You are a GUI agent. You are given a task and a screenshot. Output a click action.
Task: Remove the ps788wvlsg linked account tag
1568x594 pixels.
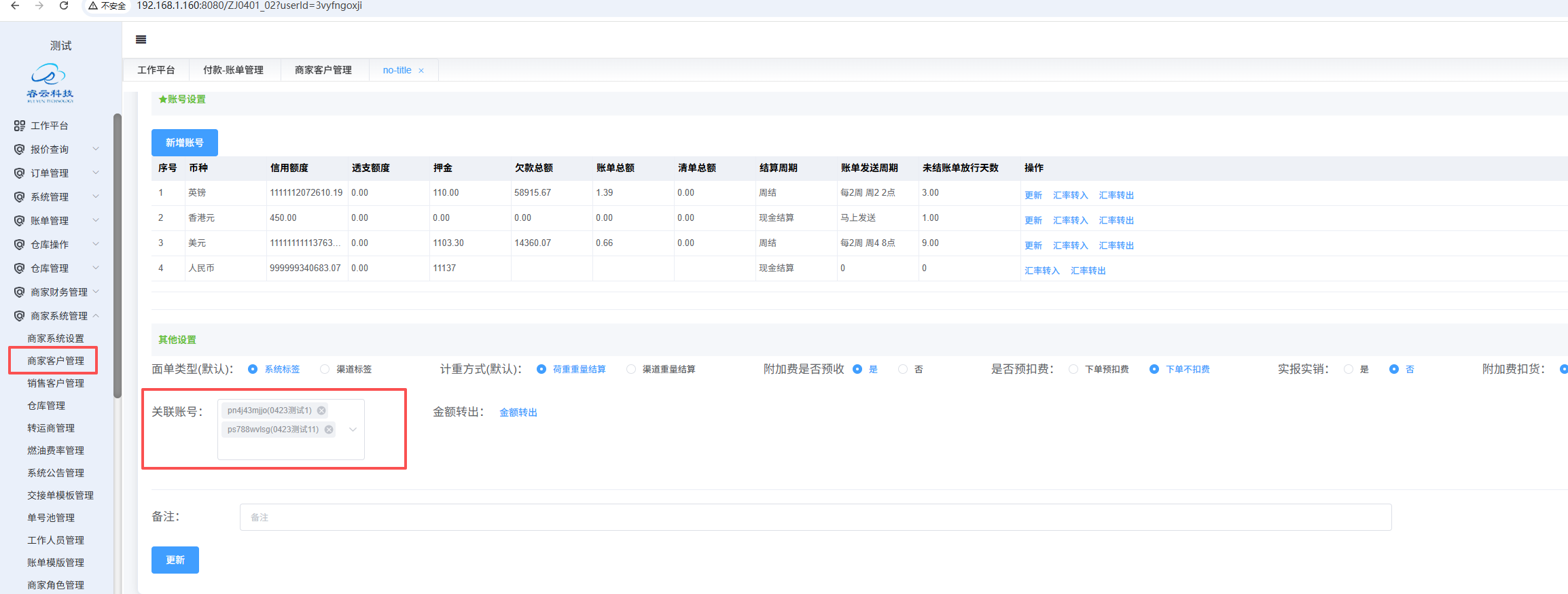pos(329,430)
